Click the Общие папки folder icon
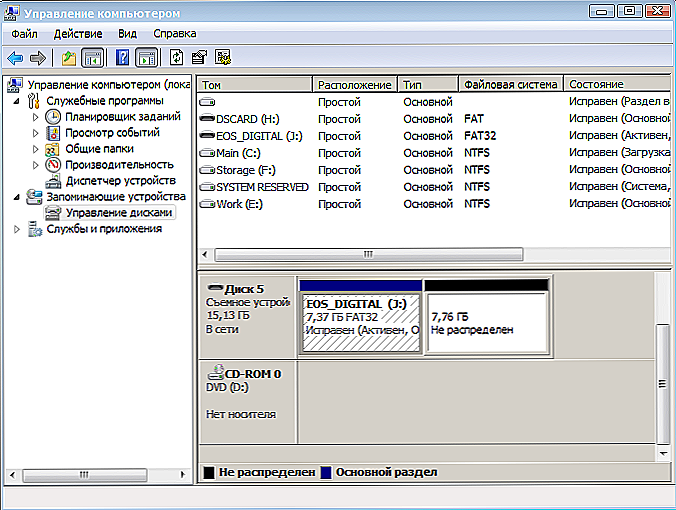 (x=53, y=149)
